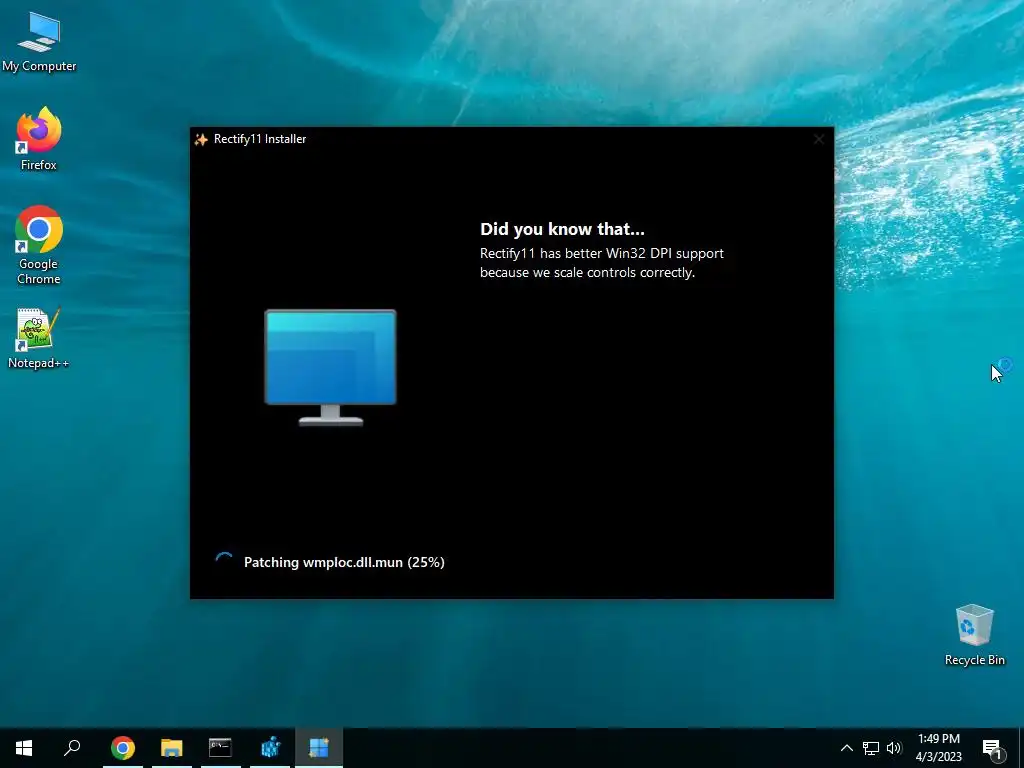Click the monitor illustration in the installer

(x=330, y=367)
